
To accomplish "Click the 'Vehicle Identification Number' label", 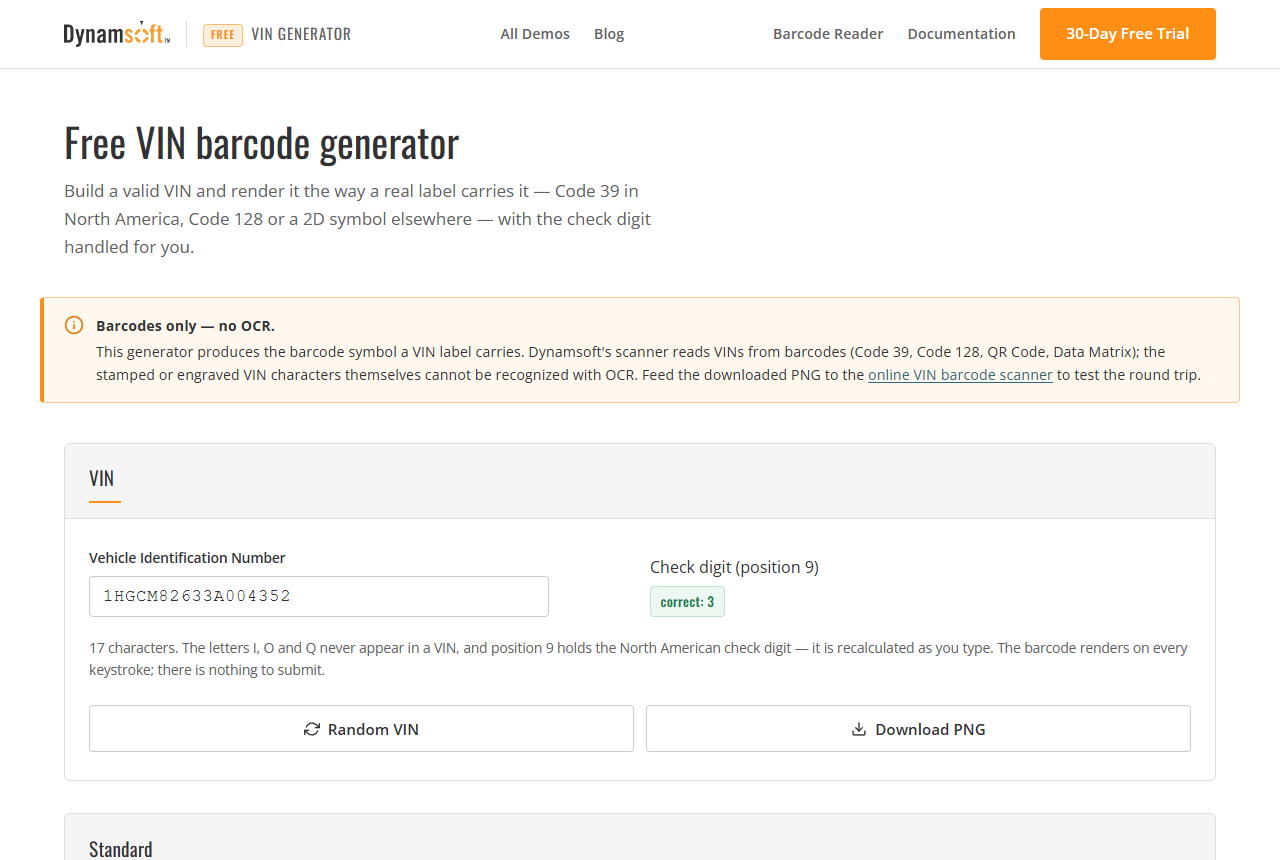I will (187, 558).
